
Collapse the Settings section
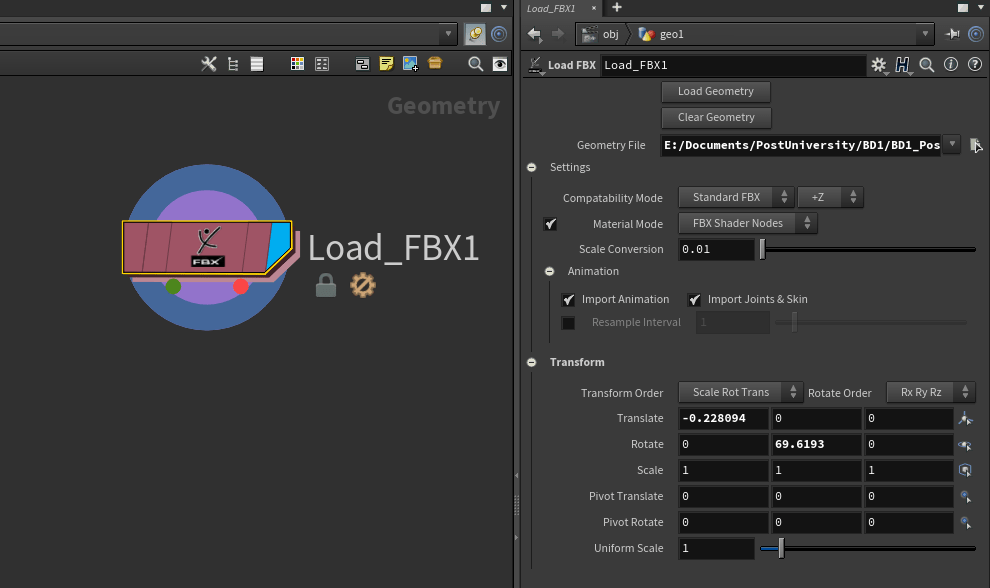tap(532, 167)
